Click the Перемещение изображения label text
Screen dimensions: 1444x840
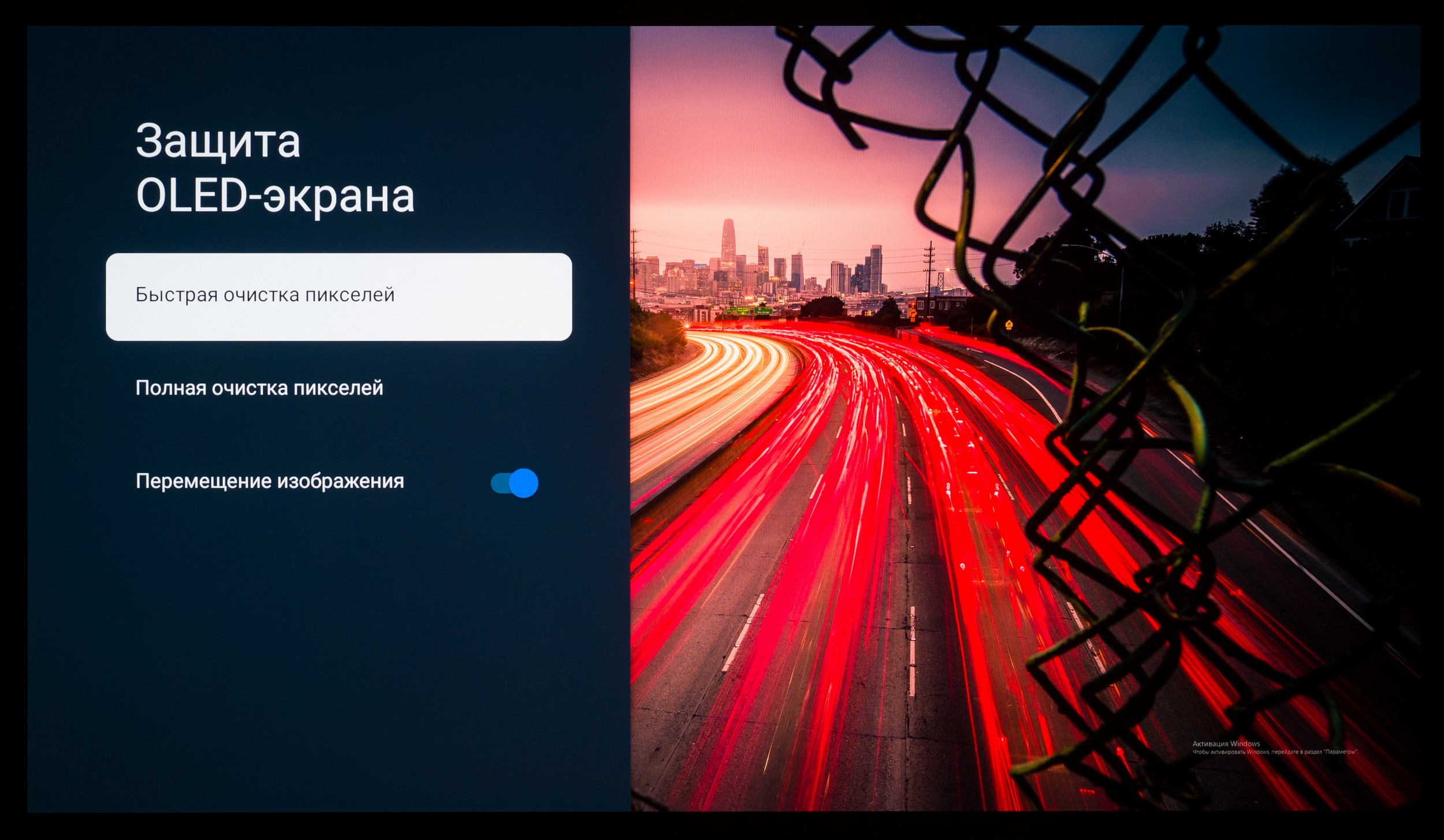(270, 481)
